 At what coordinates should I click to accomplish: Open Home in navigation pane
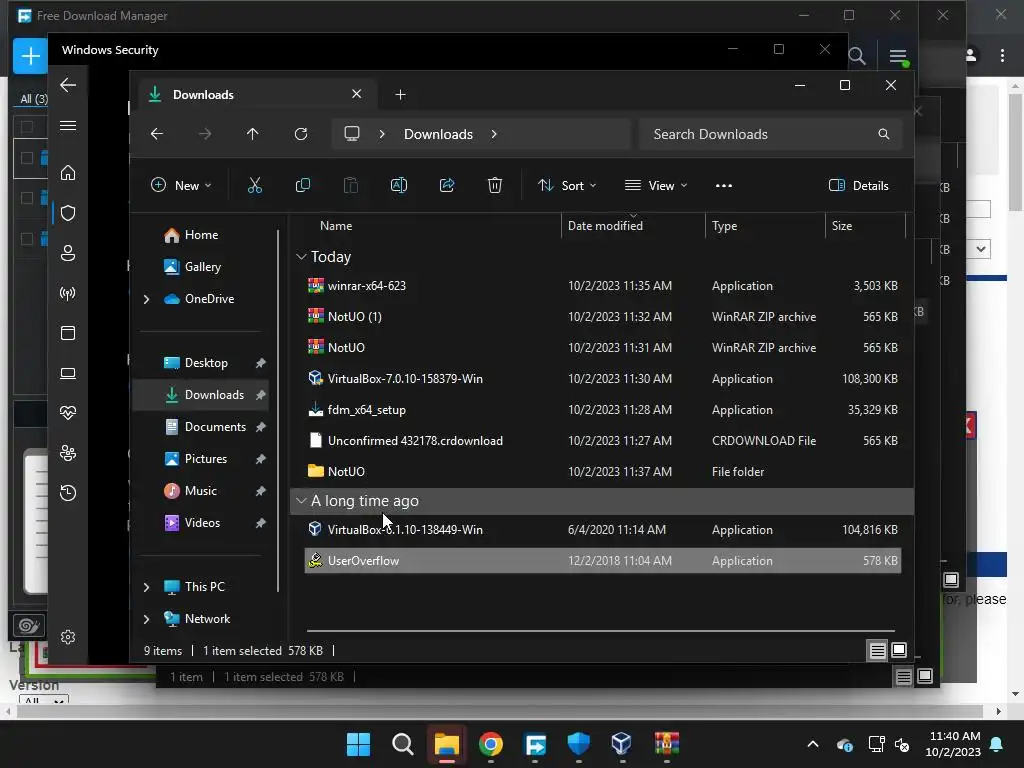201,235
